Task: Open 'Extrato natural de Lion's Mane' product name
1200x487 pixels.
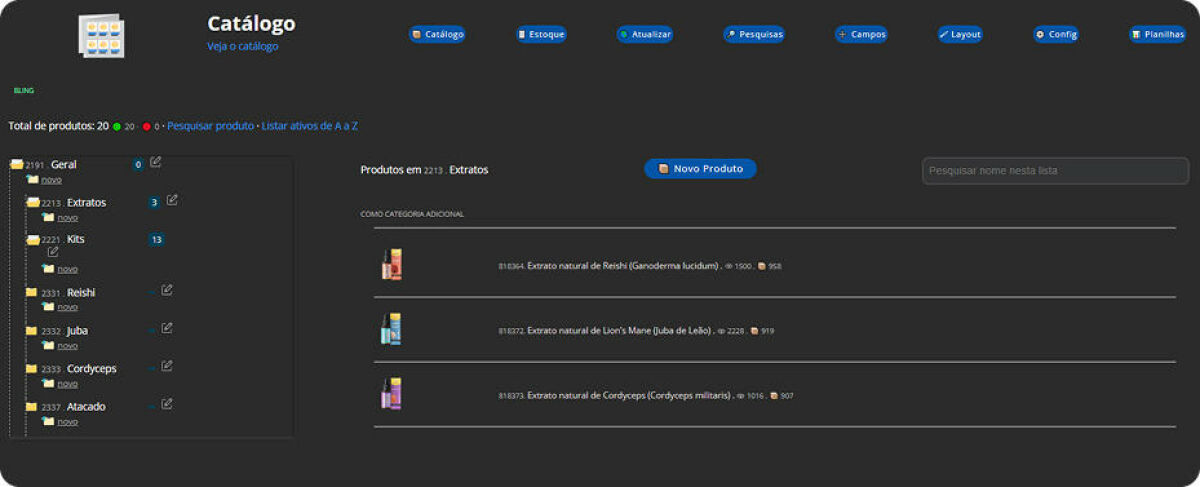Action: (x=619, y=331)
